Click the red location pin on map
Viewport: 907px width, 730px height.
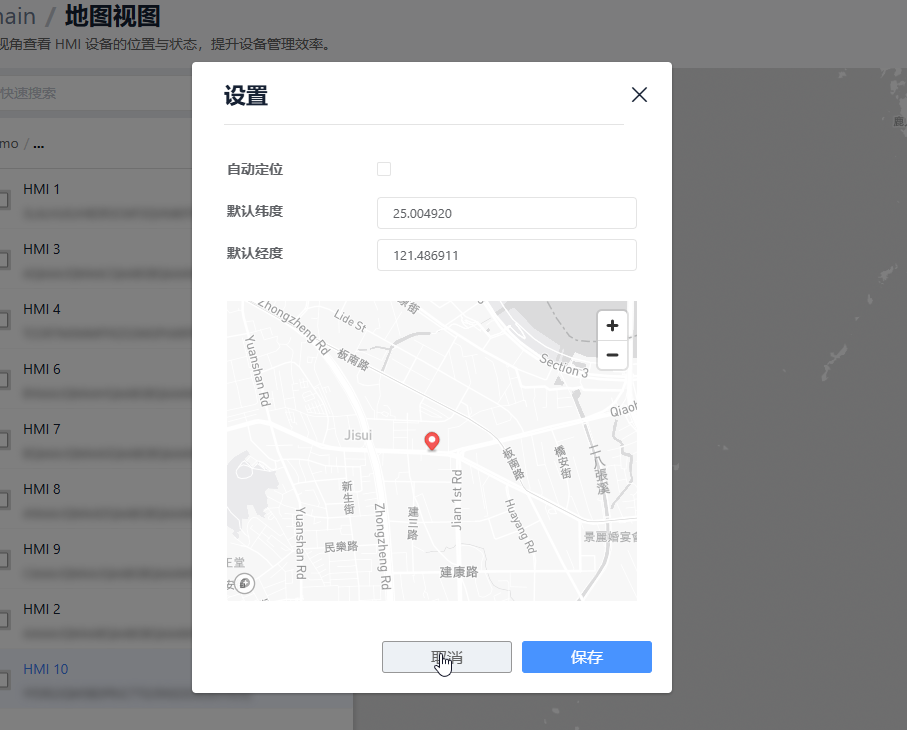tap(432, 441)
